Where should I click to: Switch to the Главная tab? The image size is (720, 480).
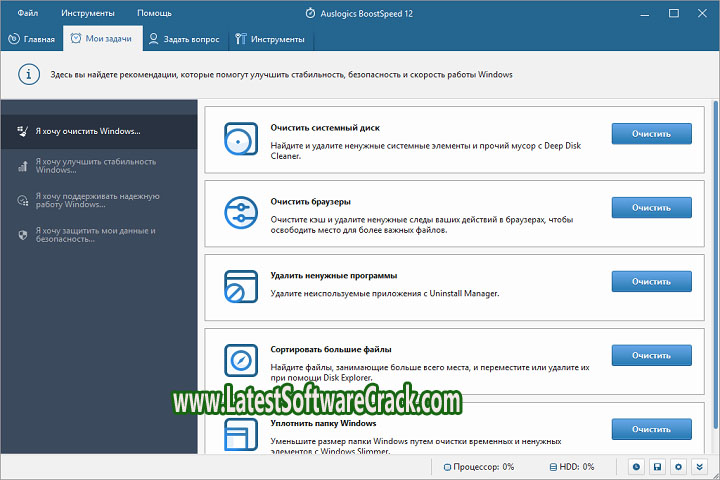(x=32, y=40)
